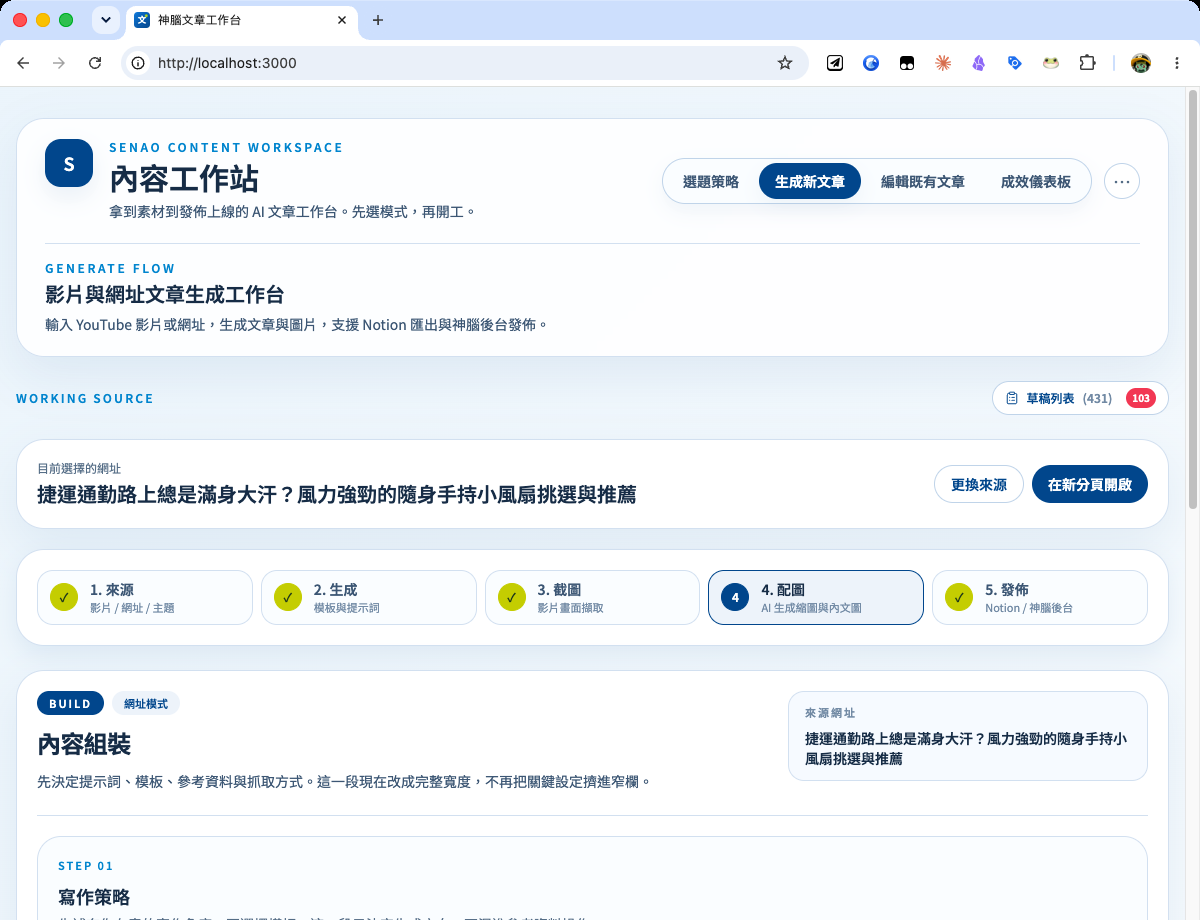Click the 在新分頁開啟 button
Viewport: 1200px width, 920px height.
click(x=1090, y=484)
